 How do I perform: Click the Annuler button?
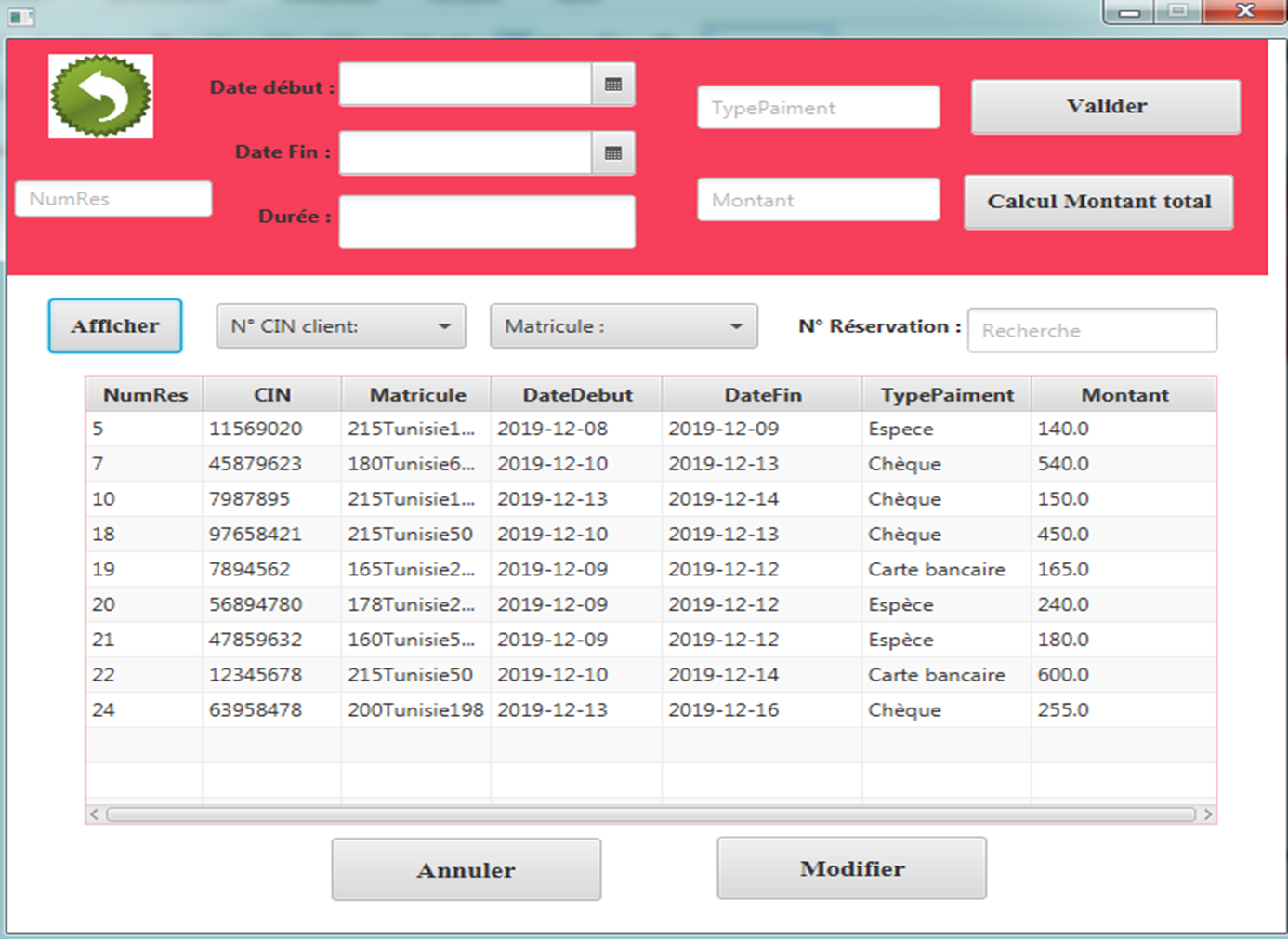tap(466, 869)
